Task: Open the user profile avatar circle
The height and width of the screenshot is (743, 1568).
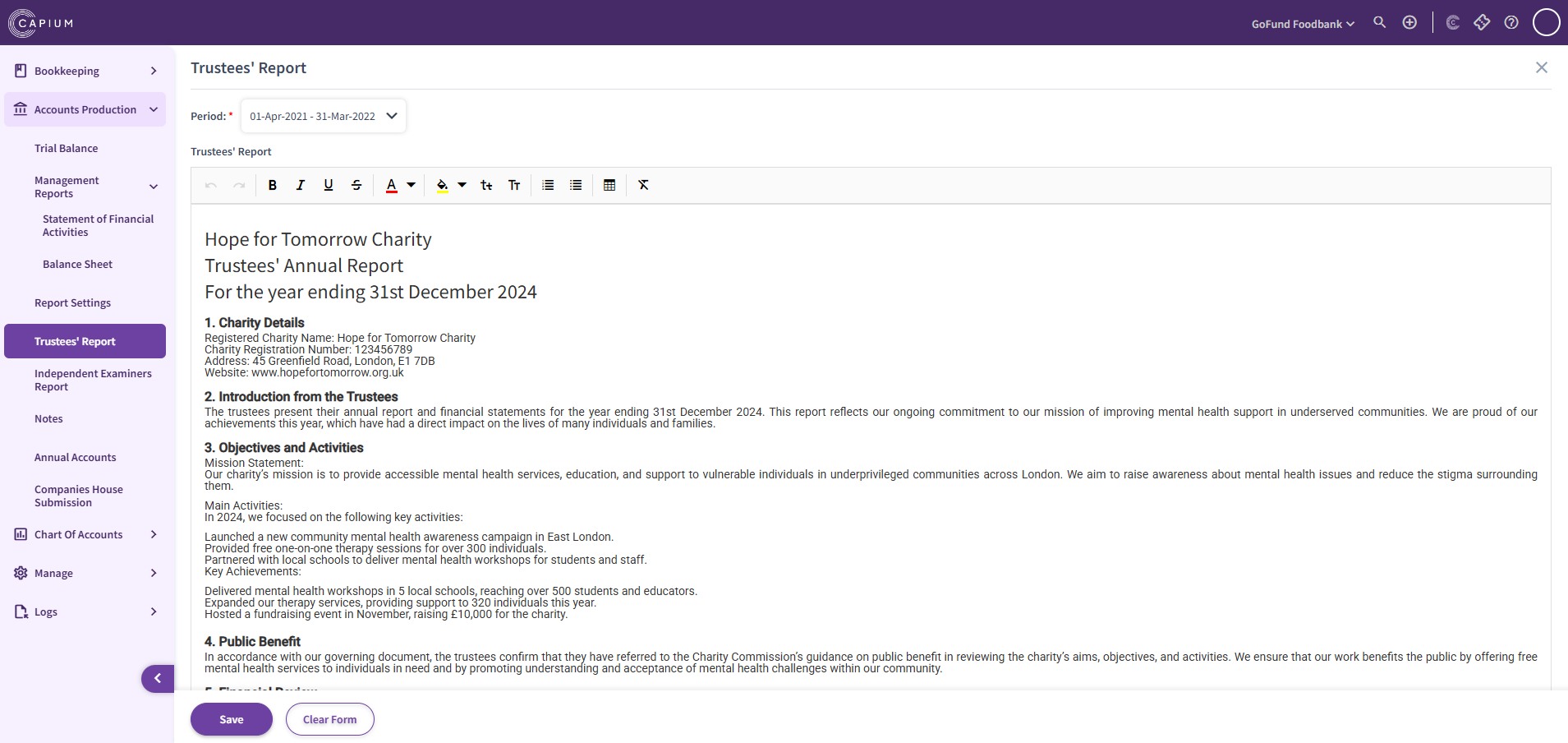Action: coord(1547,22)
